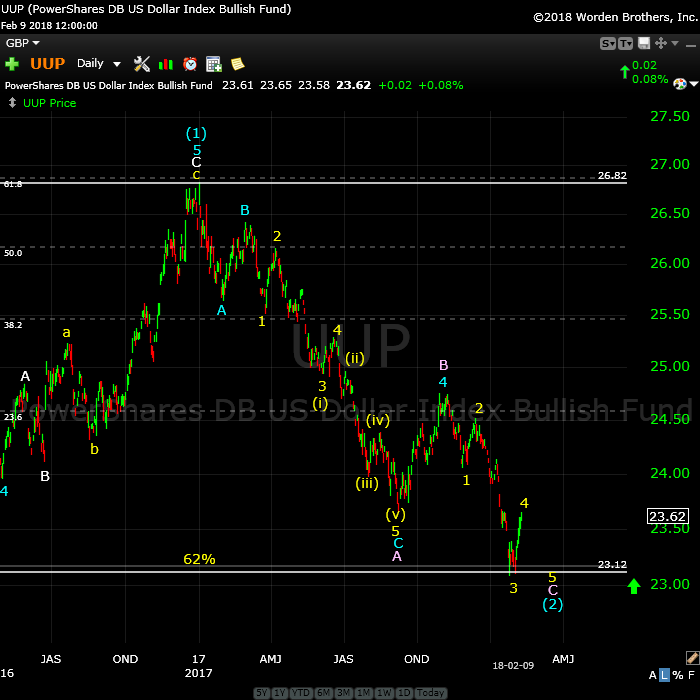Click the green up arrow near 23.00
This screenshot has height=700, width=700.
coord(634,586)
